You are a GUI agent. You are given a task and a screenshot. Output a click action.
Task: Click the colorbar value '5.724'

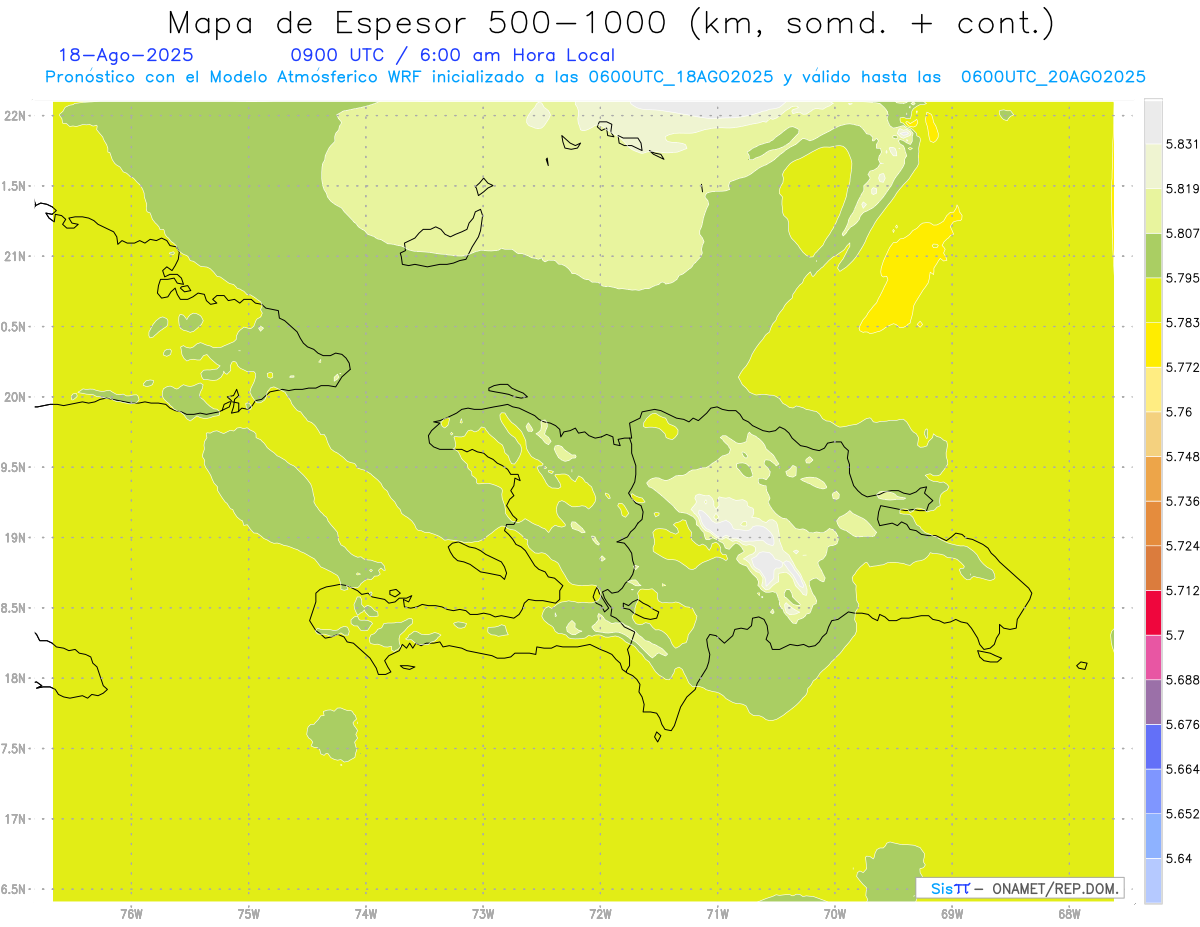point(1182,546)
